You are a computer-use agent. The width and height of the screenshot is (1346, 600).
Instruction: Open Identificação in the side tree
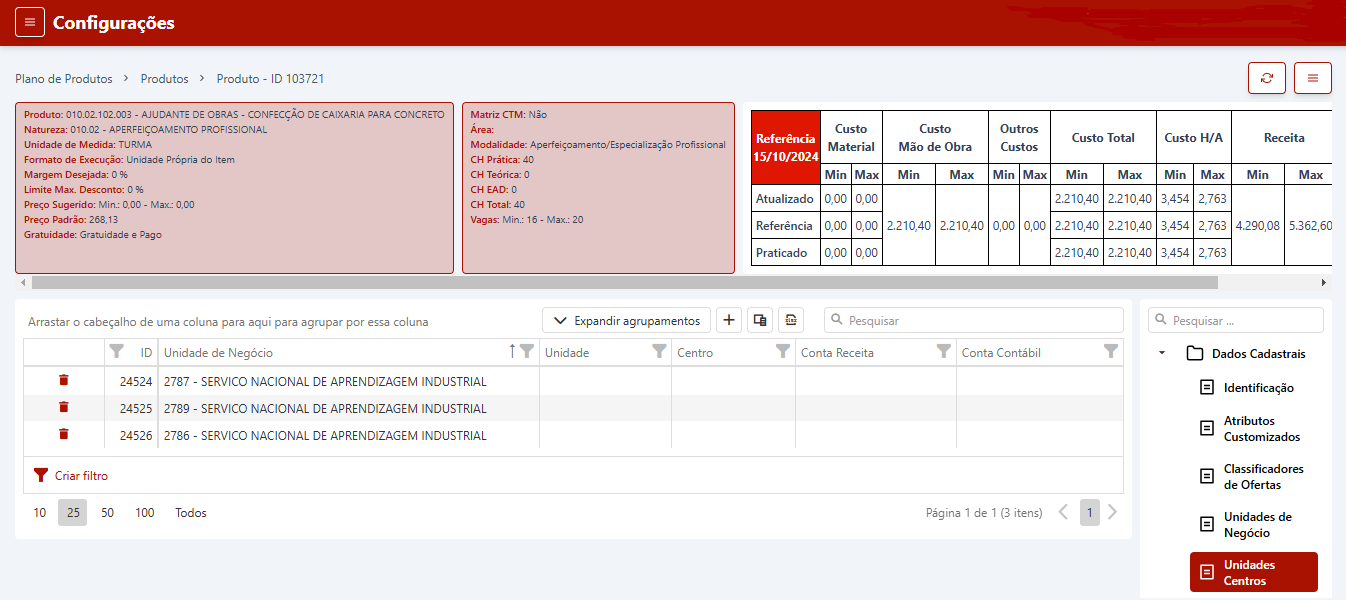pyautogui.click(x=1258, y=388)
